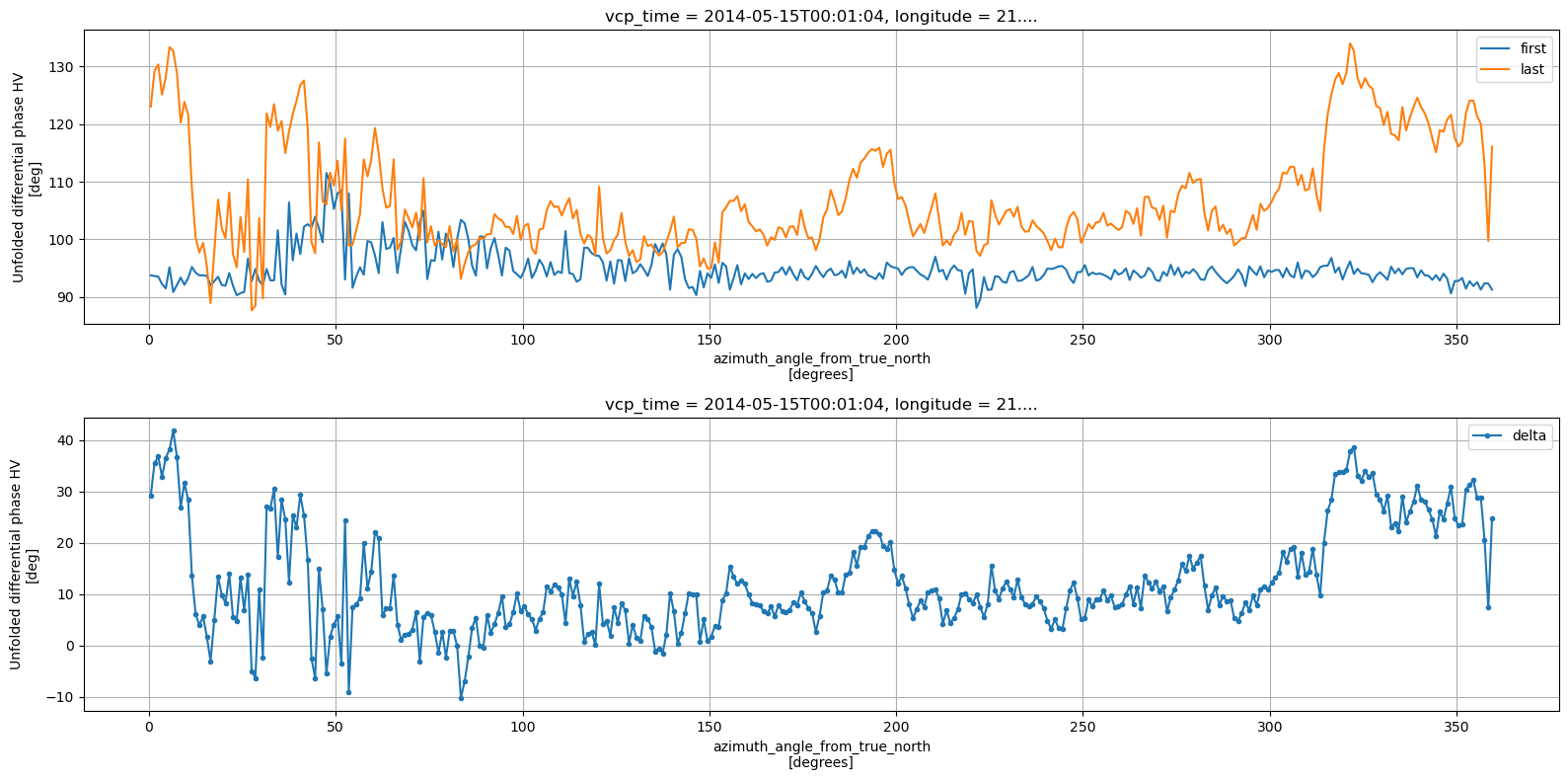
Task: Click y-axis tick 10 on delta chart
Action: (66, 594)
